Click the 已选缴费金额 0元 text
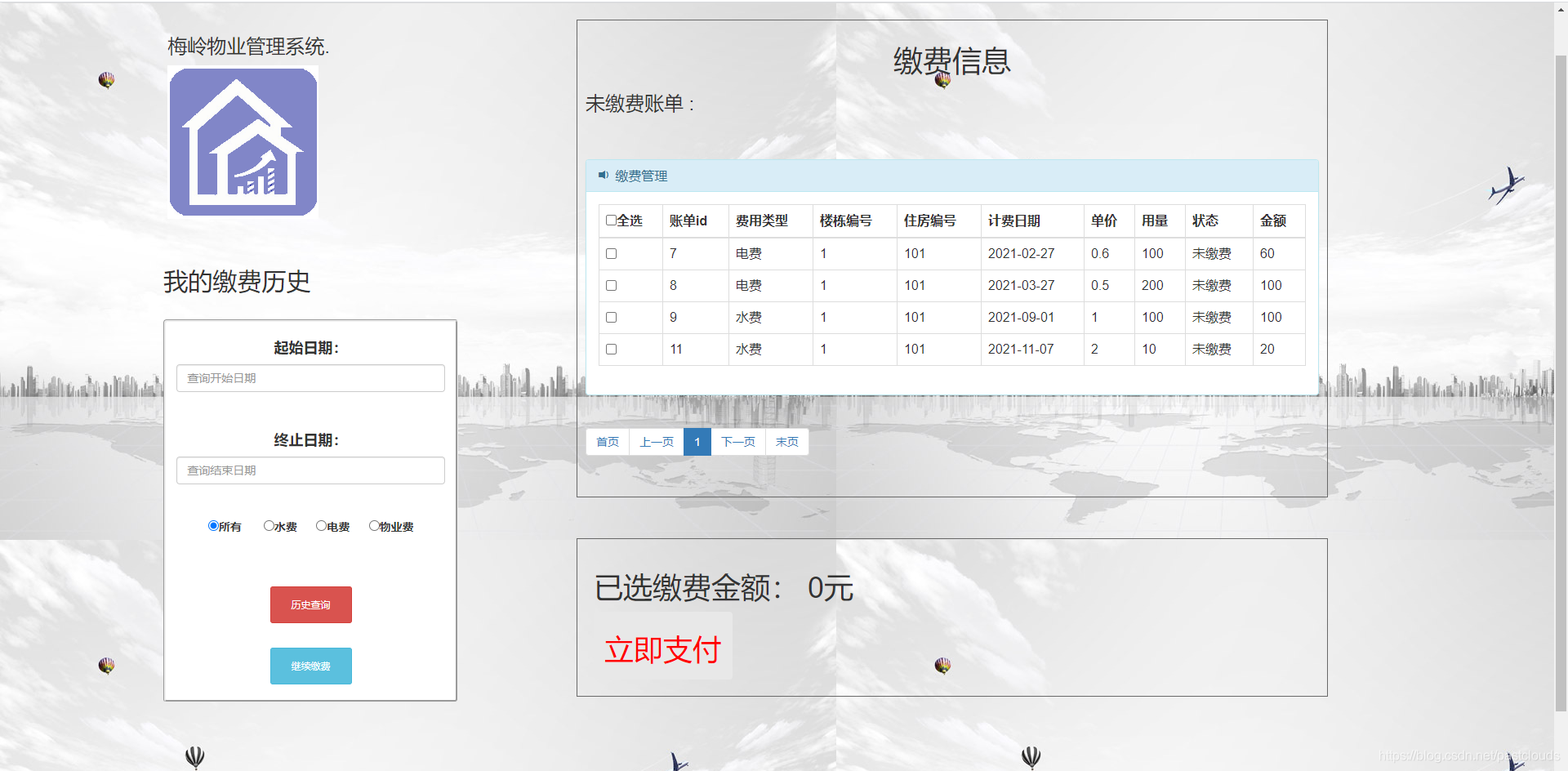The width and height of the screenshot is (1568, 771). click(724, 588)
